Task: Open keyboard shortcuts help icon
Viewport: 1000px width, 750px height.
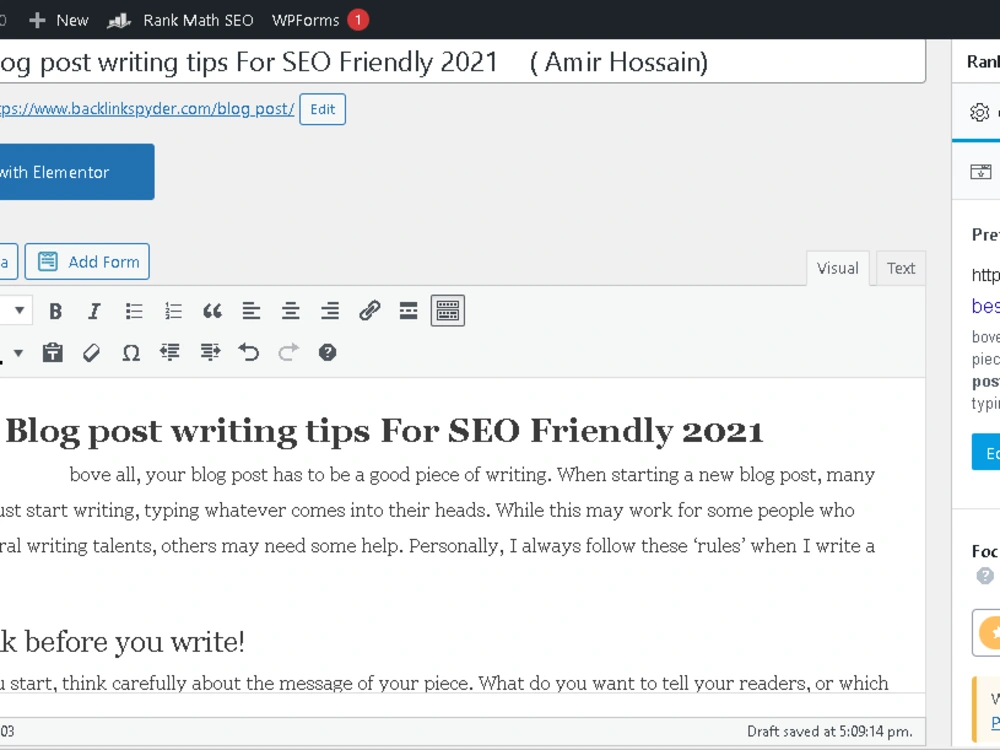Action: click(x=327, y=353)
